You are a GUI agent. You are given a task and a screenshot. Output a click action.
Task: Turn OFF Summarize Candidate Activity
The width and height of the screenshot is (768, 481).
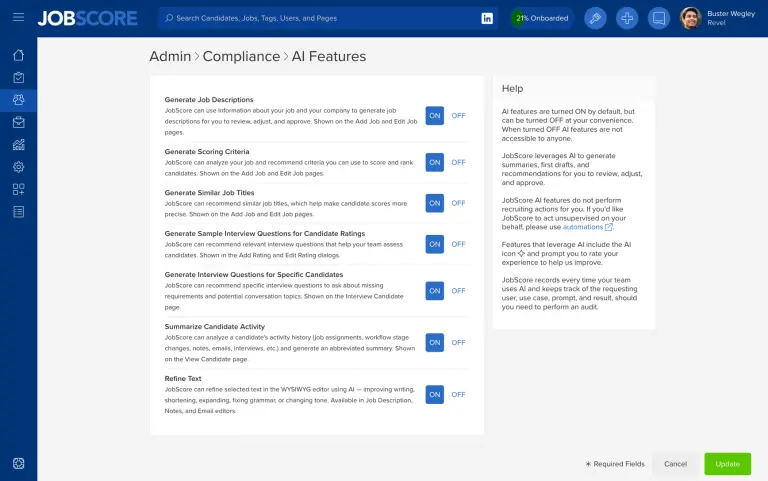[458, 342]
